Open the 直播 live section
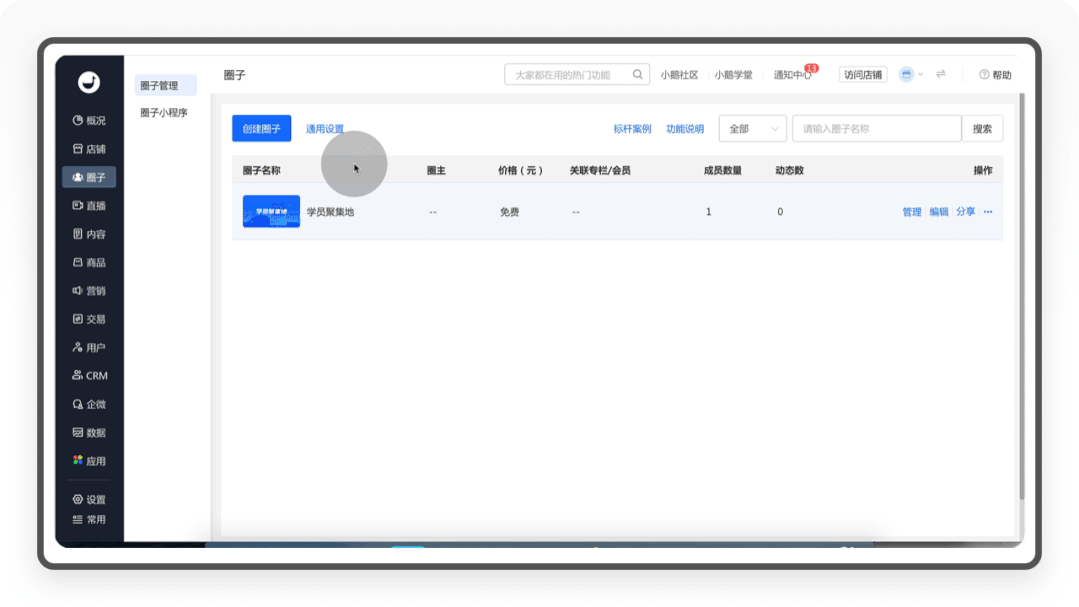This screenshot has width=1079, height=607. point(89,205)
